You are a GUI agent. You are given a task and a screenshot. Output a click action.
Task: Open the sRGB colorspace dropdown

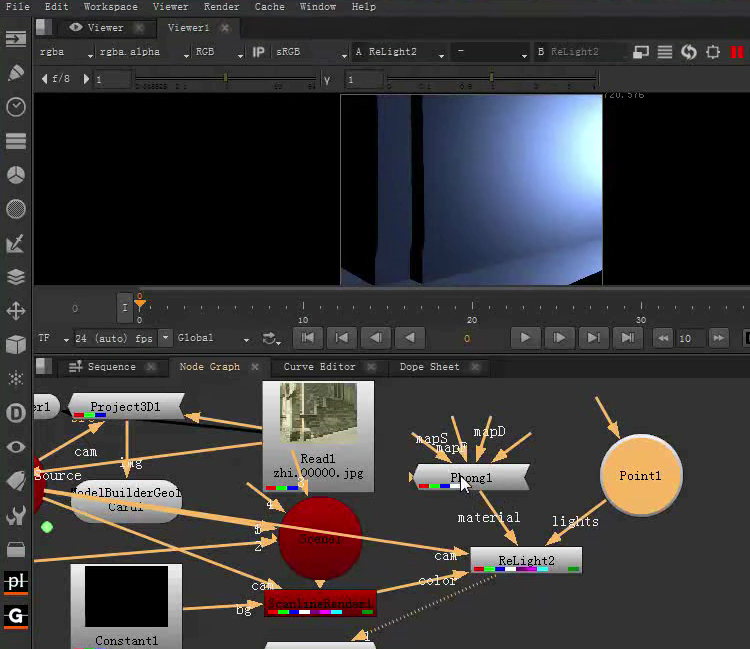pyautogui.click(x=306, y=52)
